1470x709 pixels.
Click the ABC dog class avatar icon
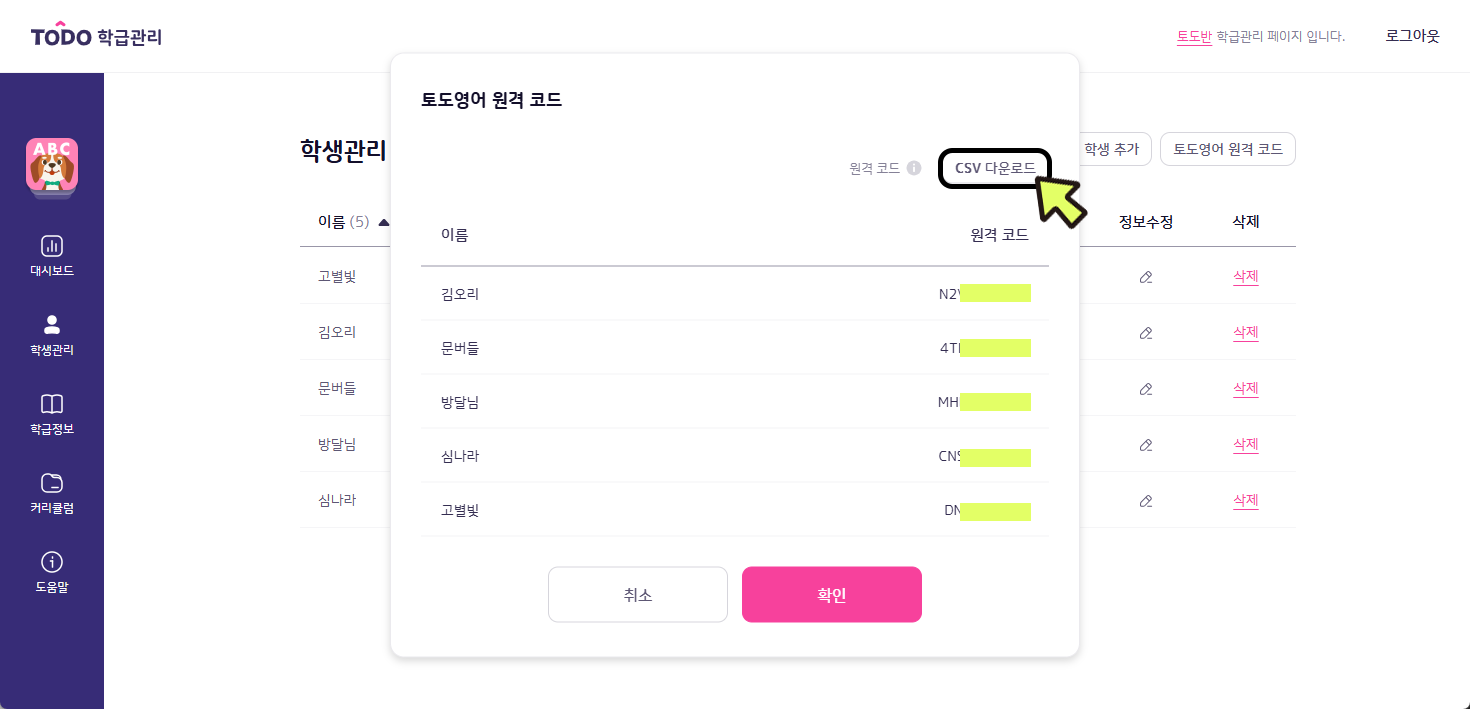tap(52, 166)
